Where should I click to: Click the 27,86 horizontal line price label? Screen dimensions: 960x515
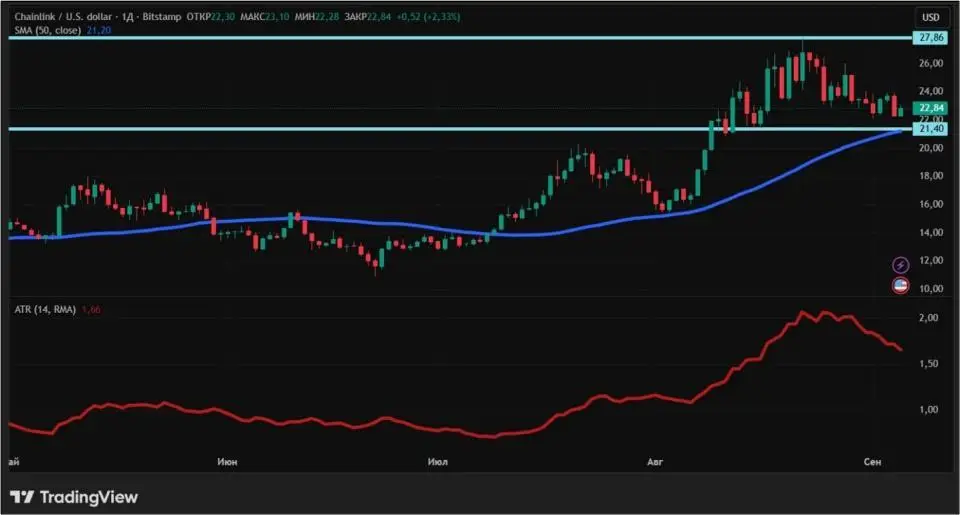[930, 37]
